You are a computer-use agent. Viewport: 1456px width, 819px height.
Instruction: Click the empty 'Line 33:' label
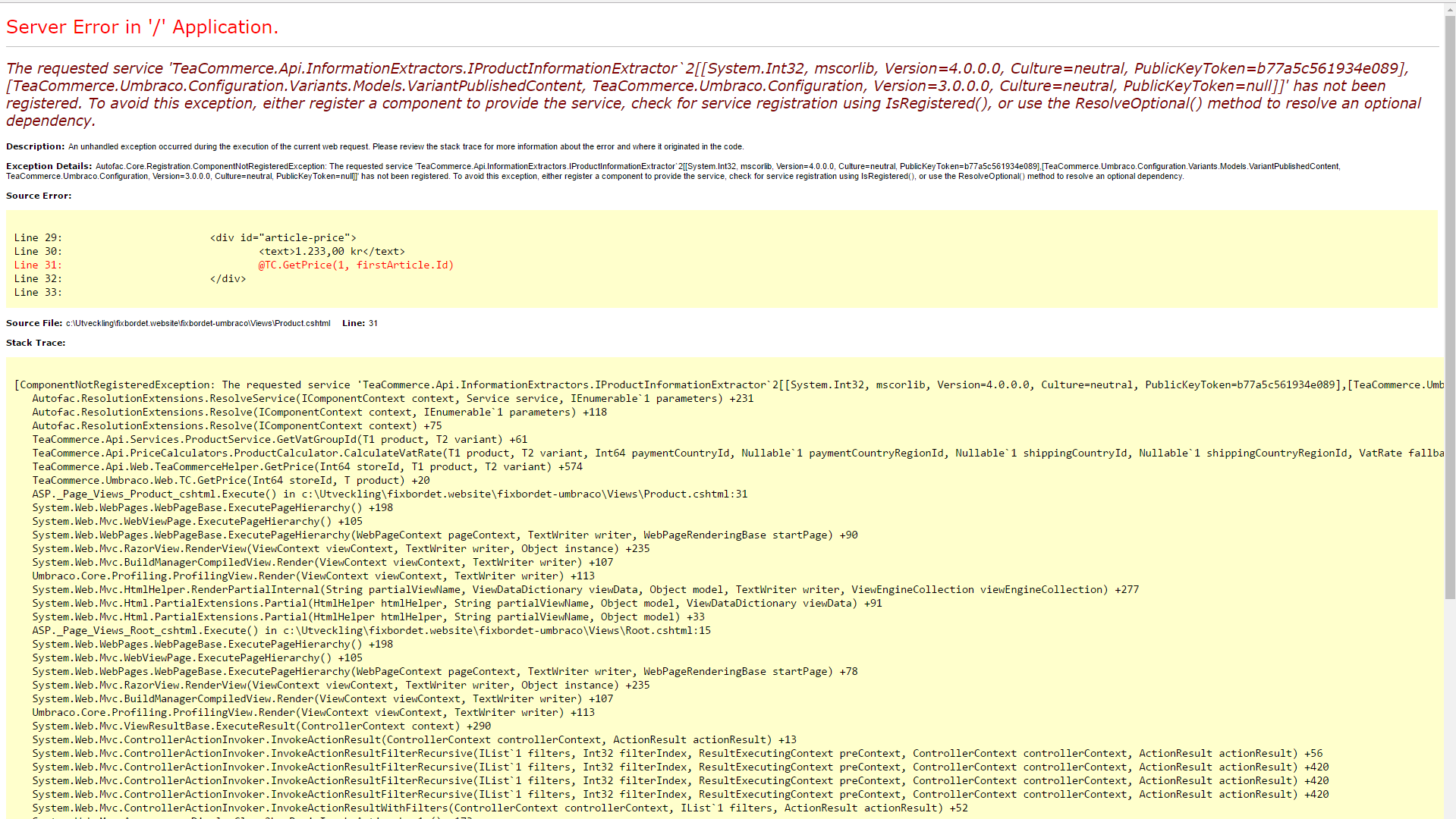(38, 292)
